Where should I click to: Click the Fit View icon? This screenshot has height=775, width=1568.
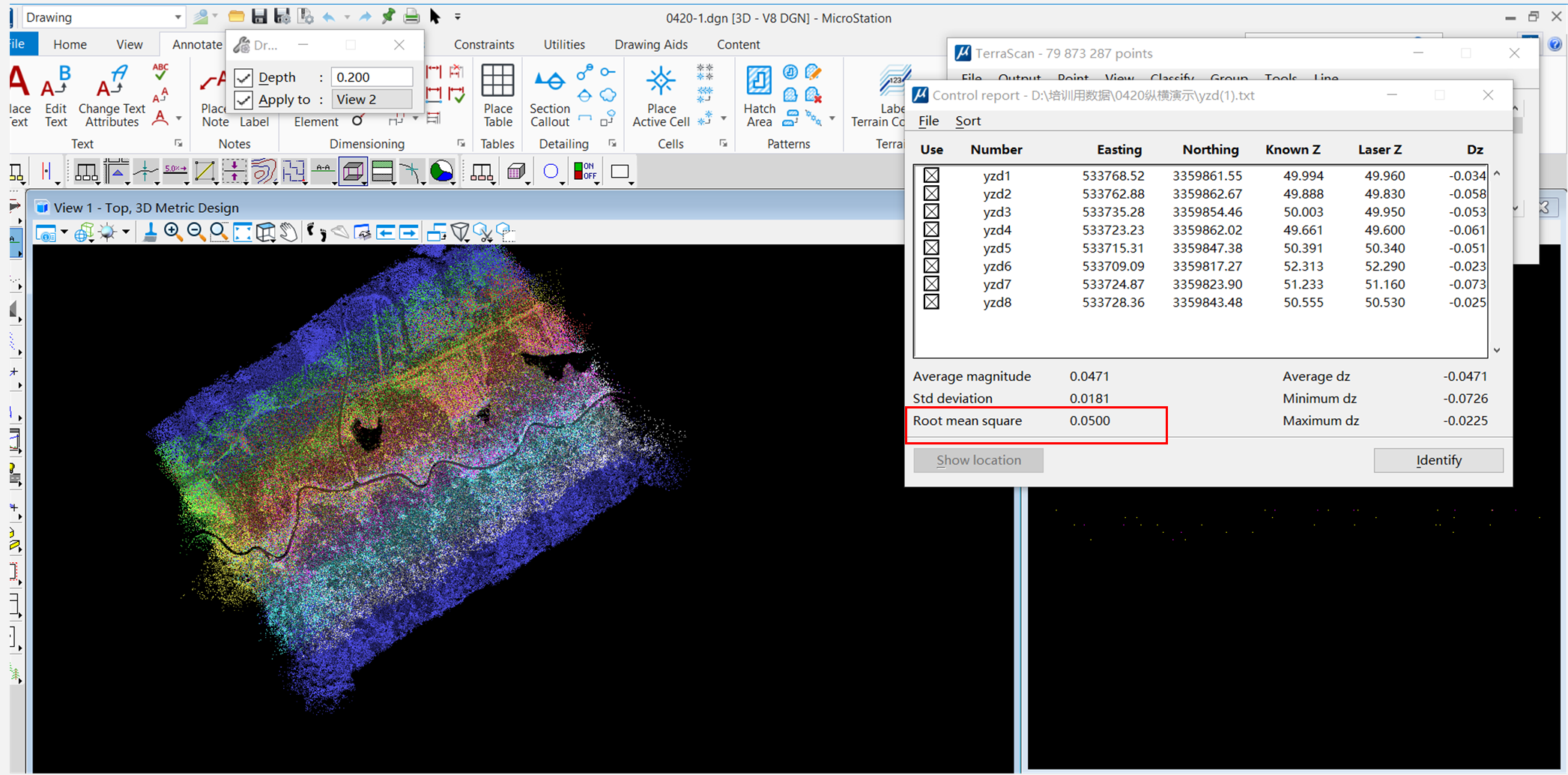[x=243, y=232]
